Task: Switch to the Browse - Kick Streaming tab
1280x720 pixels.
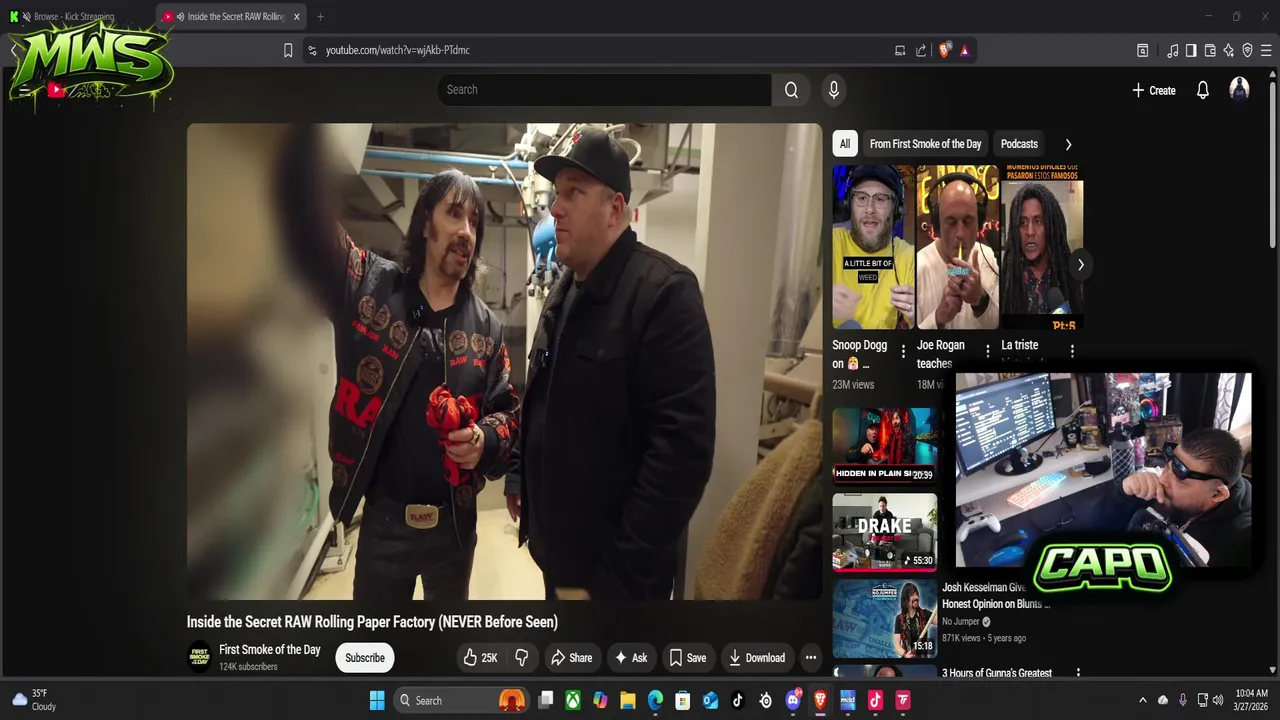Action: click(x=74, y=17)
